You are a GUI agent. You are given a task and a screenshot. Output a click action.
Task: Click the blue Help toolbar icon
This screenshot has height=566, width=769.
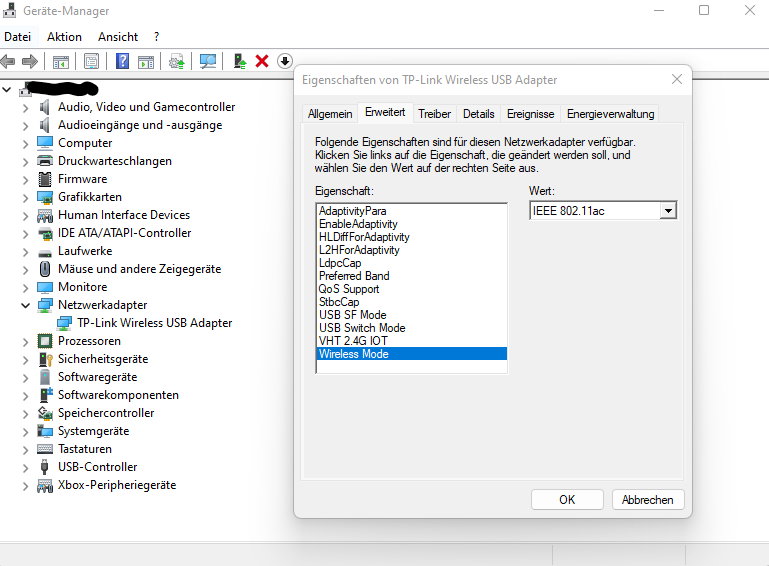(123, 61)
